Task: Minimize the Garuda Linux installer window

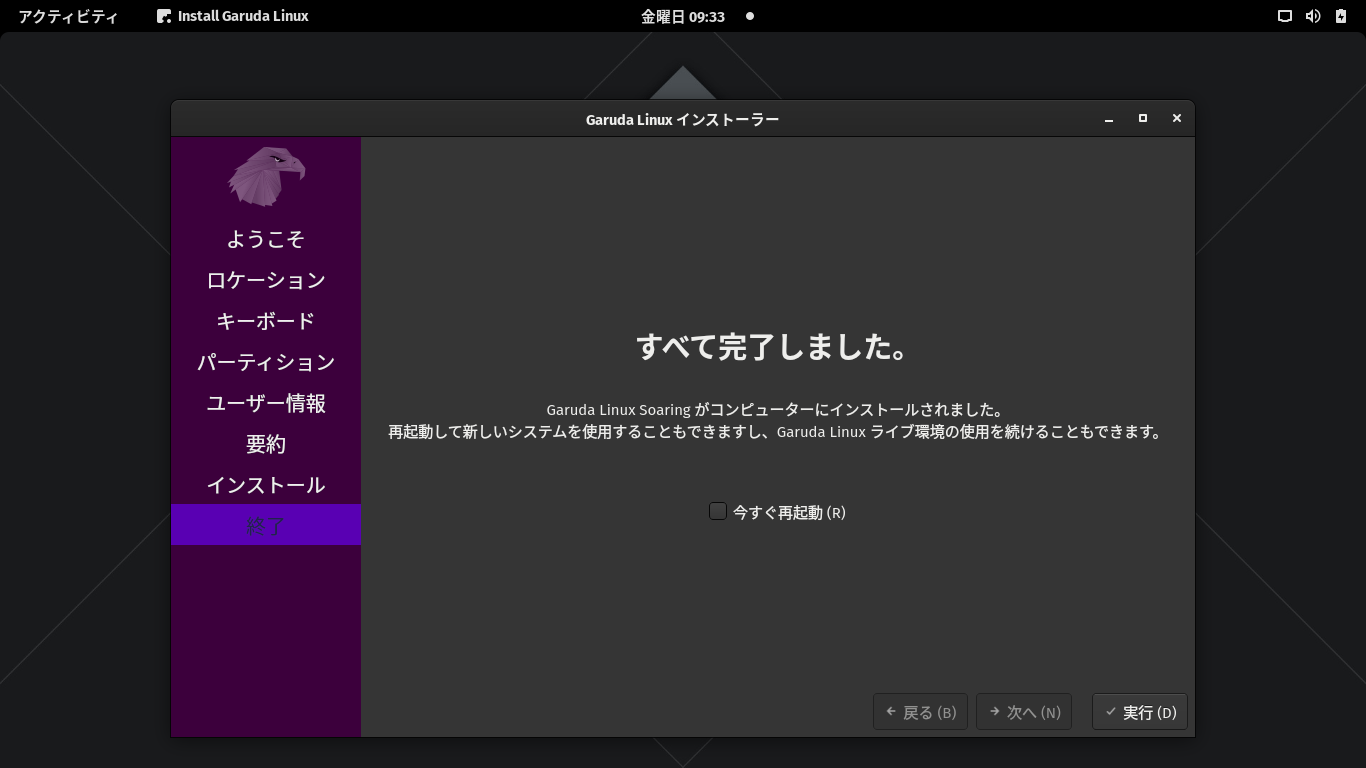Action: point(1109,119)
